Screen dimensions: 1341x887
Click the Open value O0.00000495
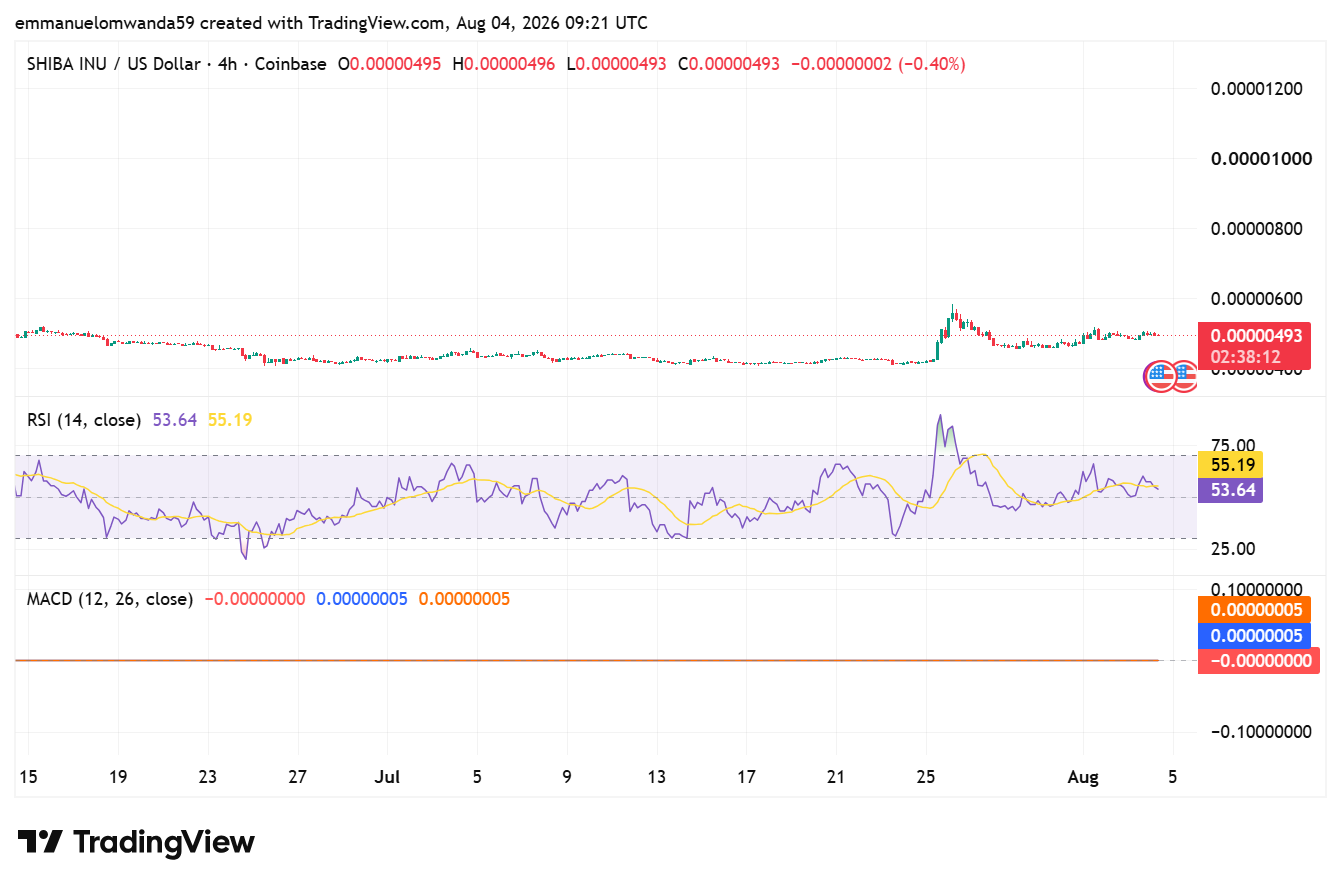pyautogui.click(x=389, y=64)
